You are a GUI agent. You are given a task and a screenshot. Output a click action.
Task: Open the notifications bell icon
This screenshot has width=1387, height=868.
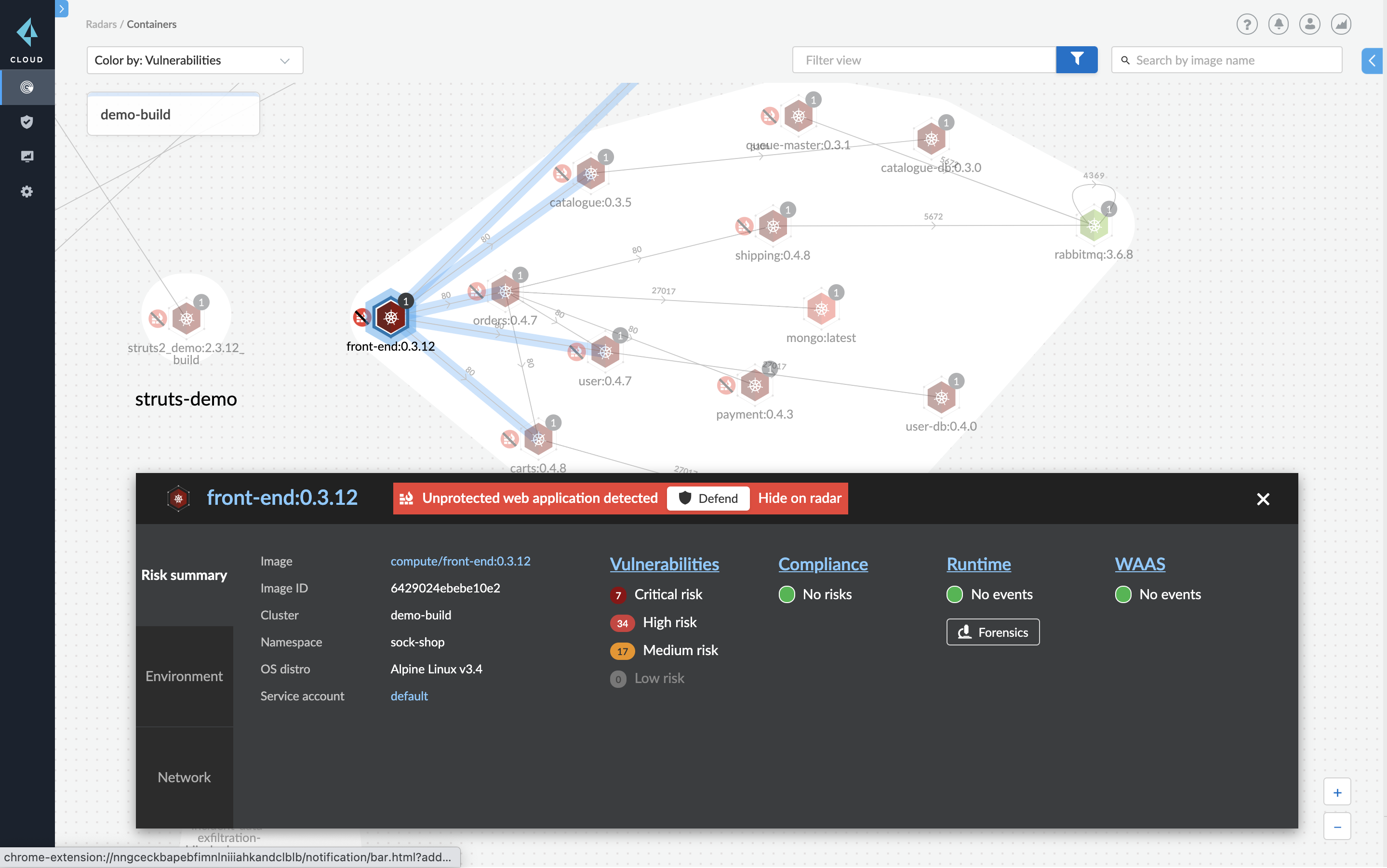pos(1278,24)
